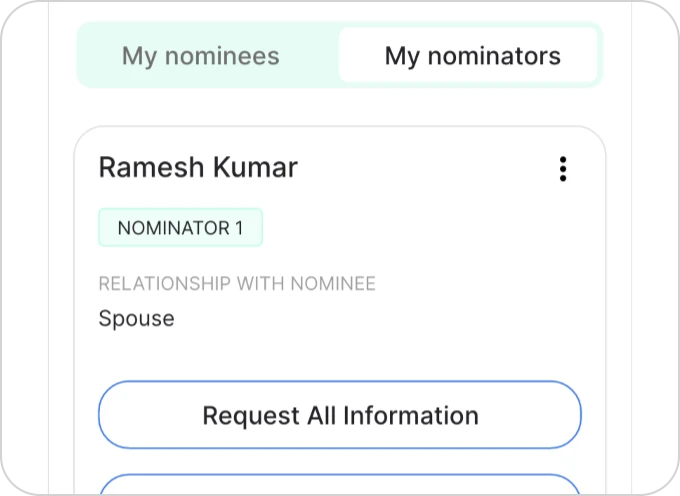The width and height of the screenshot is (680, 496).
Task: Toggle the view to My nominees
Action: [x=201, y=56]
